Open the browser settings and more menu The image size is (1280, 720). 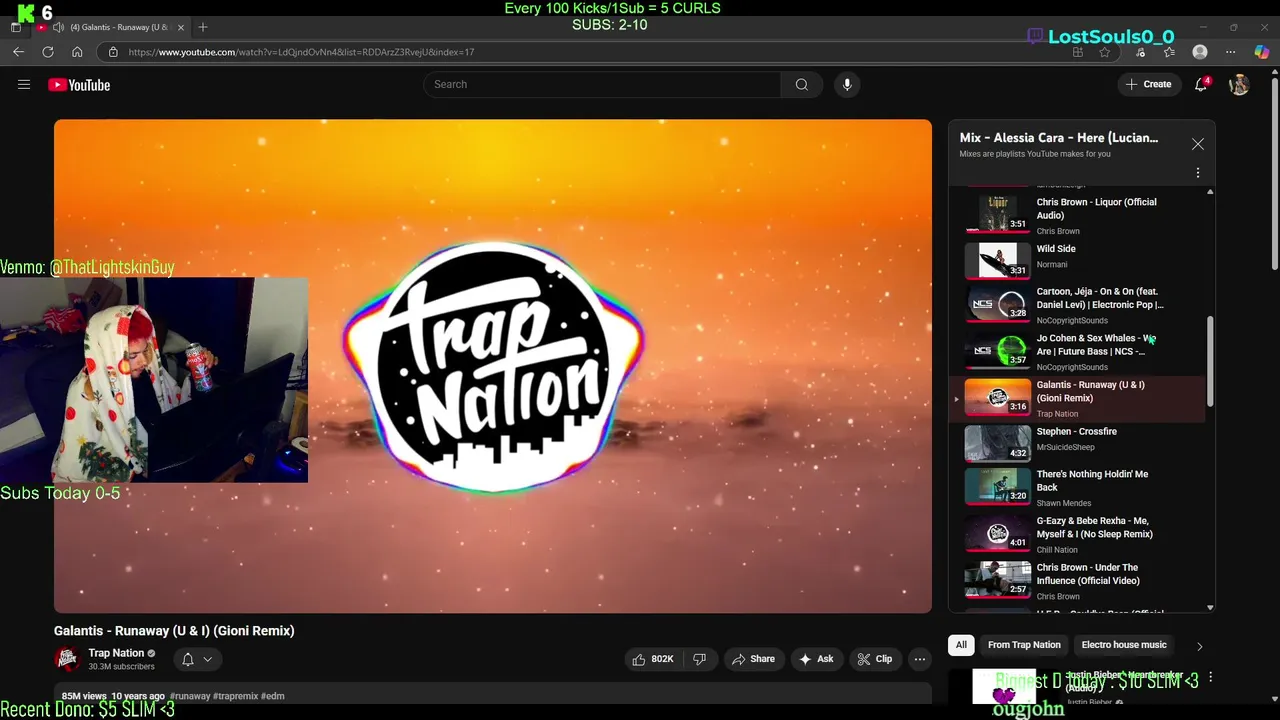click(x=1230, y=52)
